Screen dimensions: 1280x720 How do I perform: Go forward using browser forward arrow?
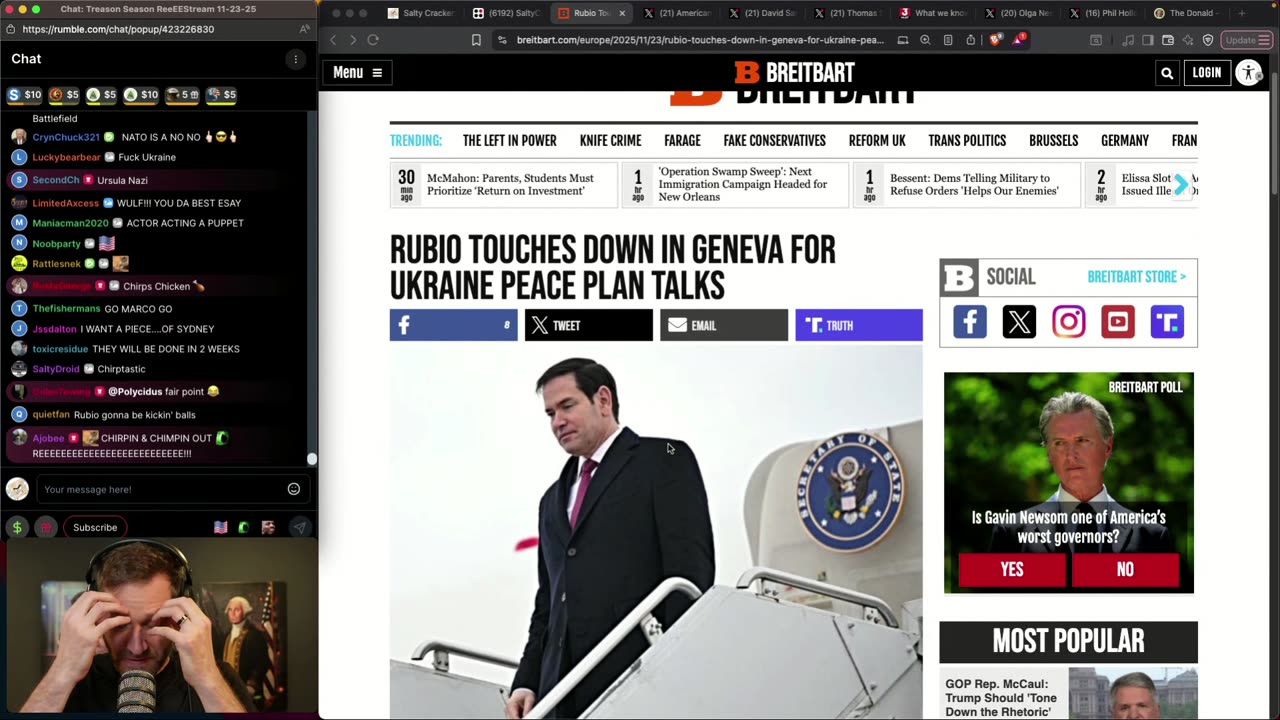pyautogui.click(x=352, y=40)
